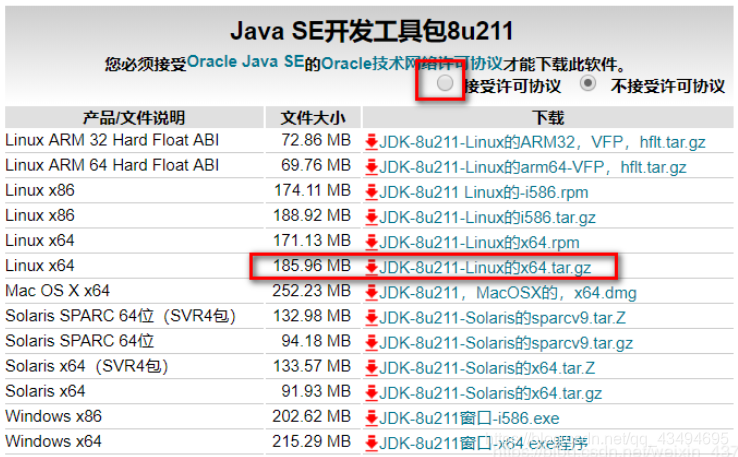Click download arrow icon for MacOSX x64.dmg

[x=371, y=292]
